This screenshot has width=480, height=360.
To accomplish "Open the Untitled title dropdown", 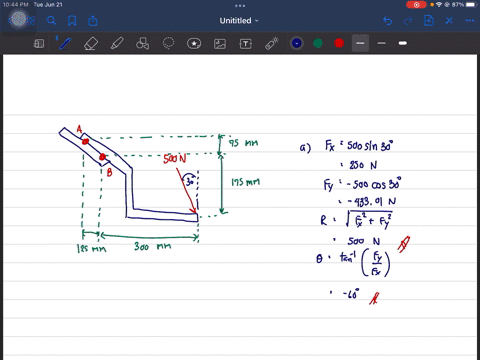I will (239, 21).
